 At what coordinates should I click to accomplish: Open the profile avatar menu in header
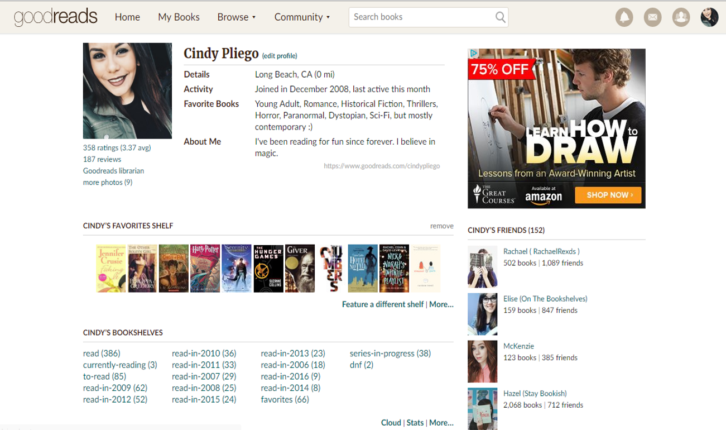pyautogui.click(x=709, y=18)
